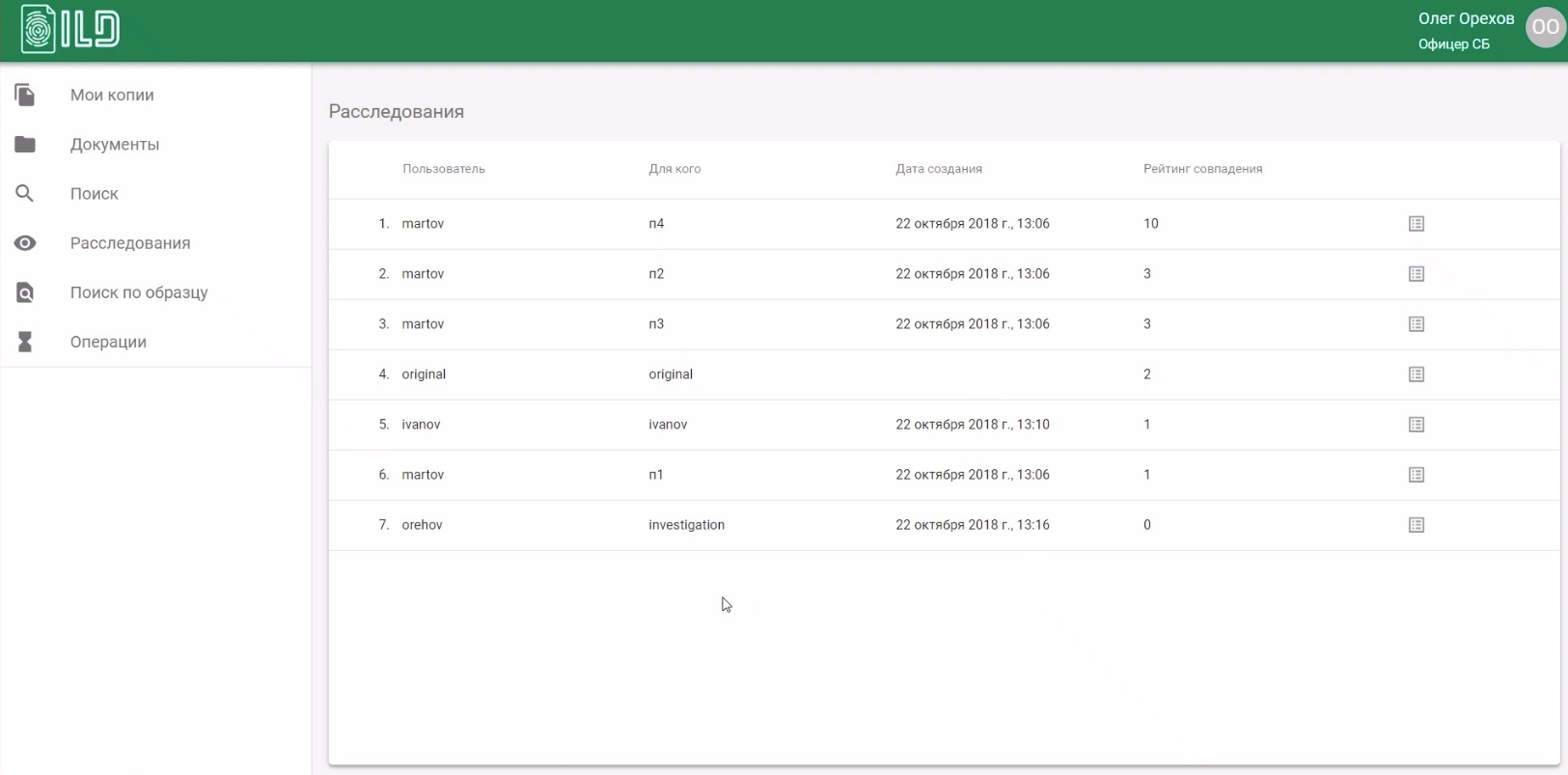1568x775 pixels.
Task: Click the creation date in row п1
Action: pos(973,475)
